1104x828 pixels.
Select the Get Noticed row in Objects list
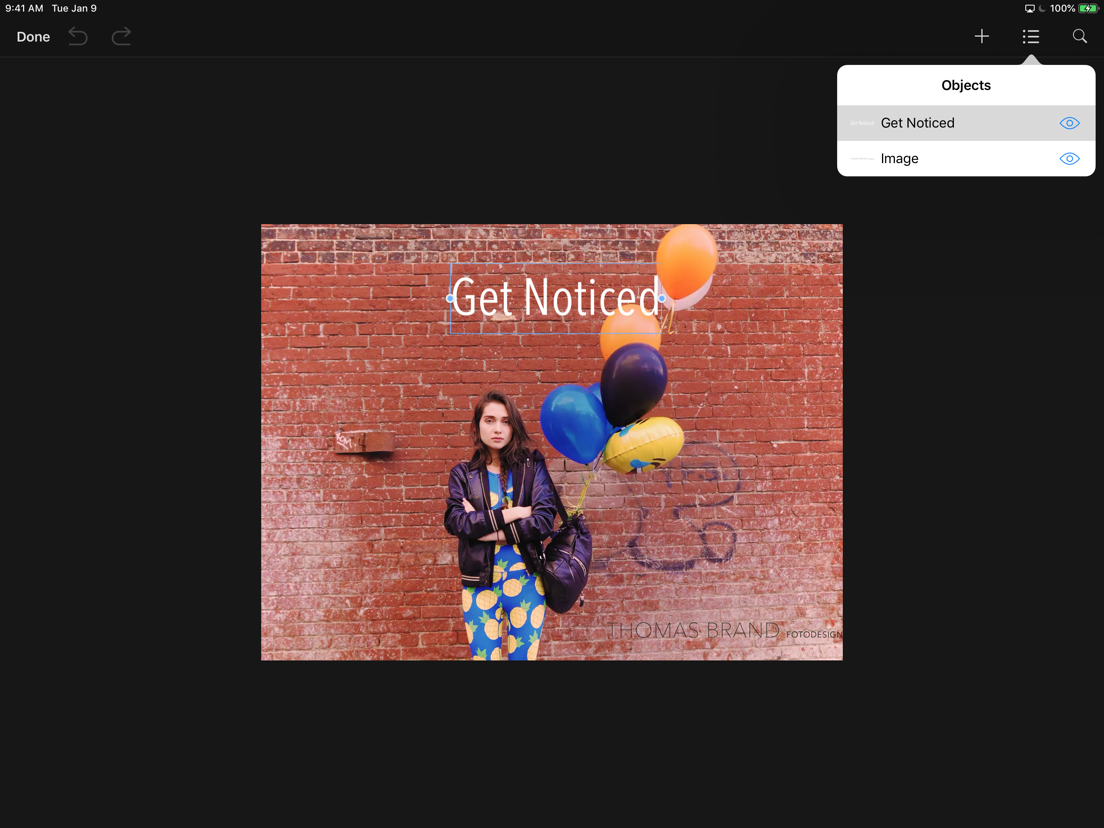point(966,123)
